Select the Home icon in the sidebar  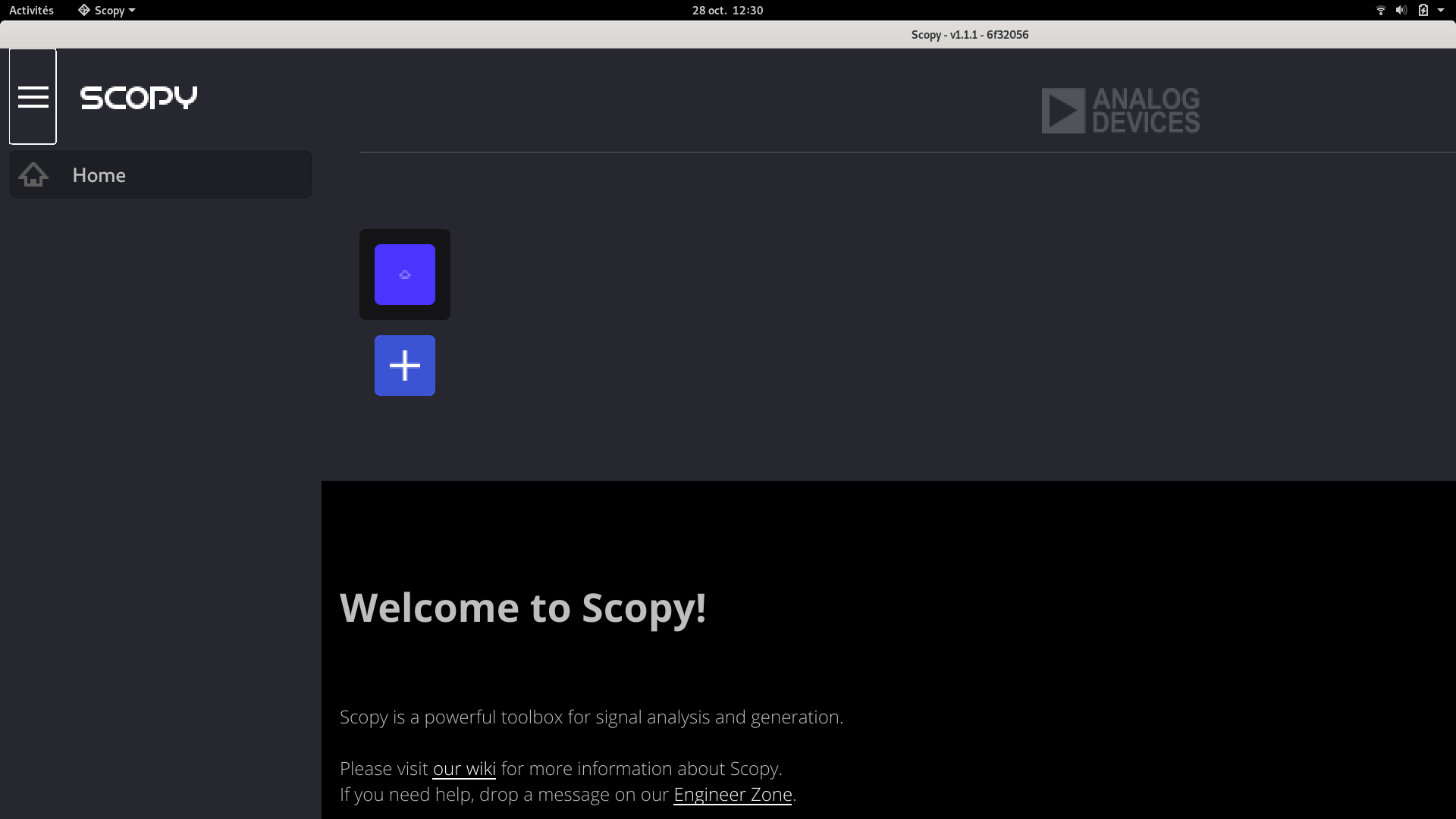33,174
